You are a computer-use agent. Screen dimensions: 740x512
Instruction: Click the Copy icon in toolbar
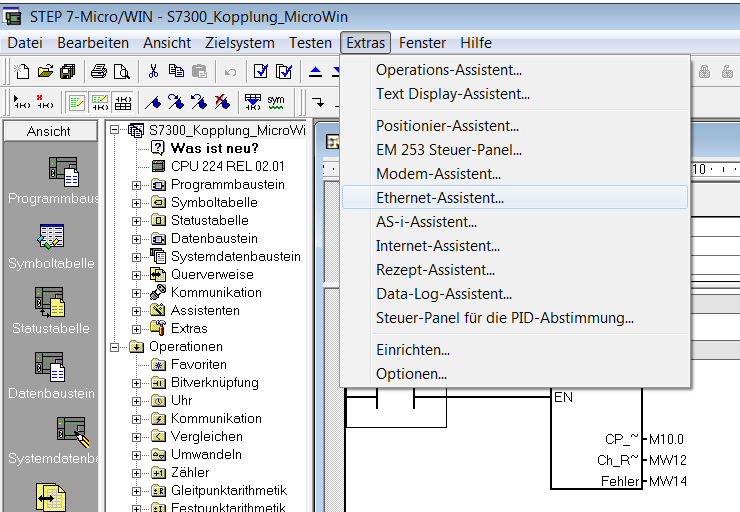(177, 72)
